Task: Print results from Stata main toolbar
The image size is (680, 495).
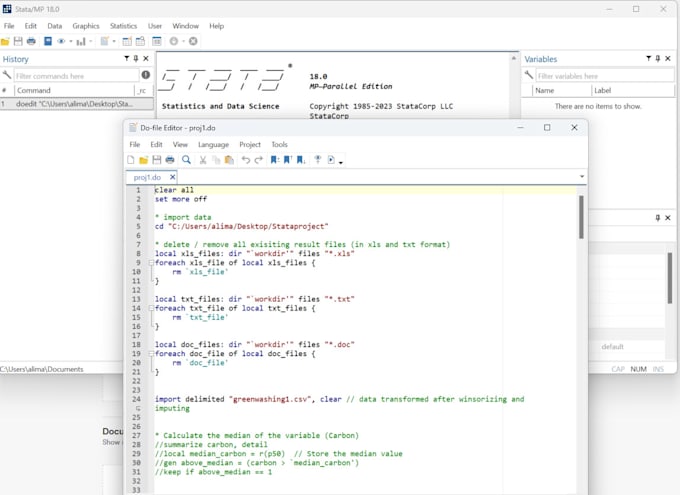Action: (31, 41)
